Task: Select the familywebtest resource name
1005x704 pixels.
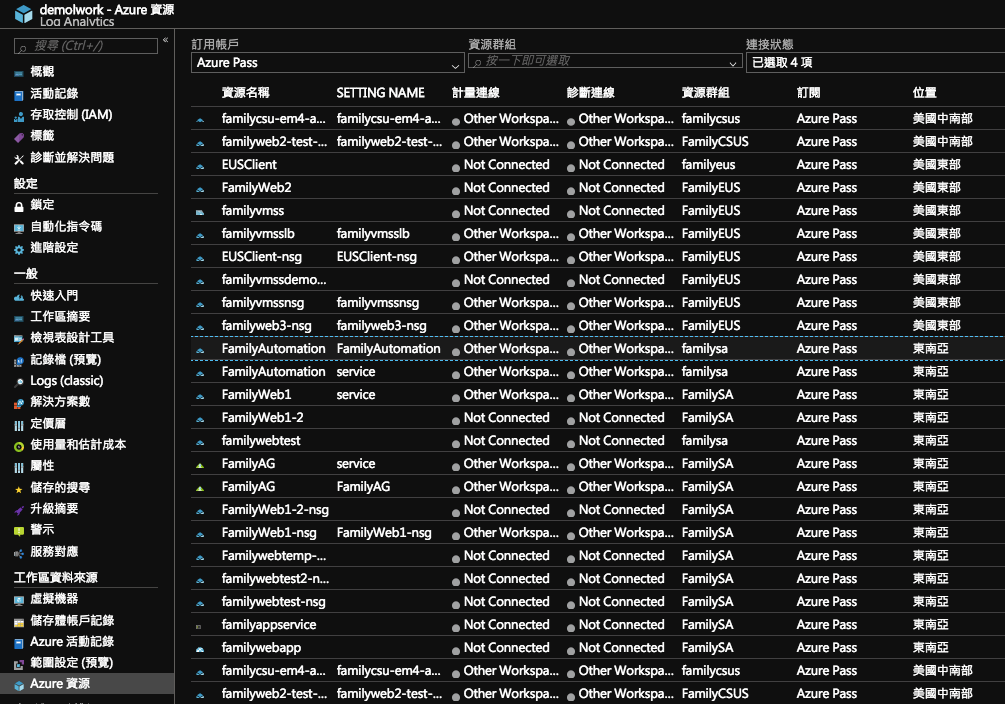Action: (261, 441)
